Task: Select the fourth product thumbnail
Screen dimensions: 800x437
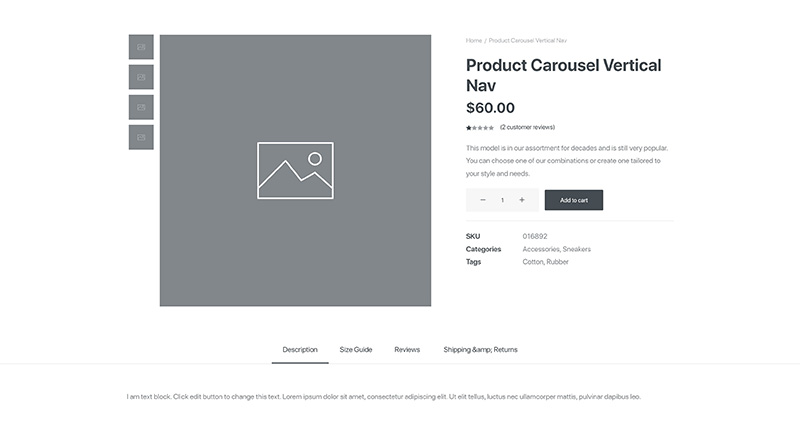Action: pos(141,137)
